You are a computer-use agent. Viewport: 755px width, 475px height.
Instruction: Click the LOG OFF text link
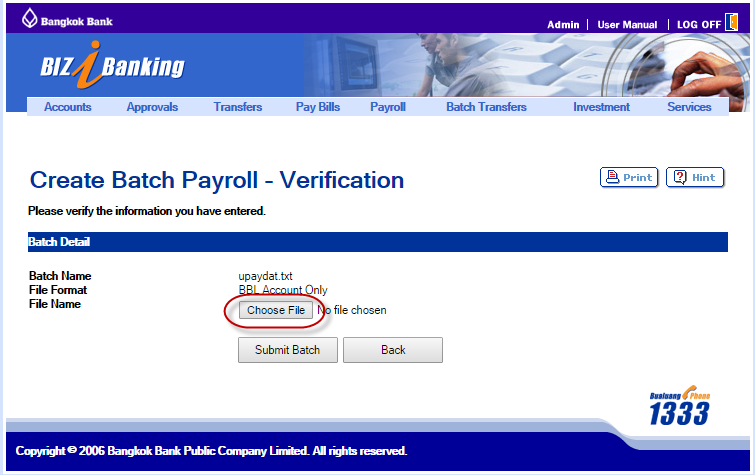(698, 25)
